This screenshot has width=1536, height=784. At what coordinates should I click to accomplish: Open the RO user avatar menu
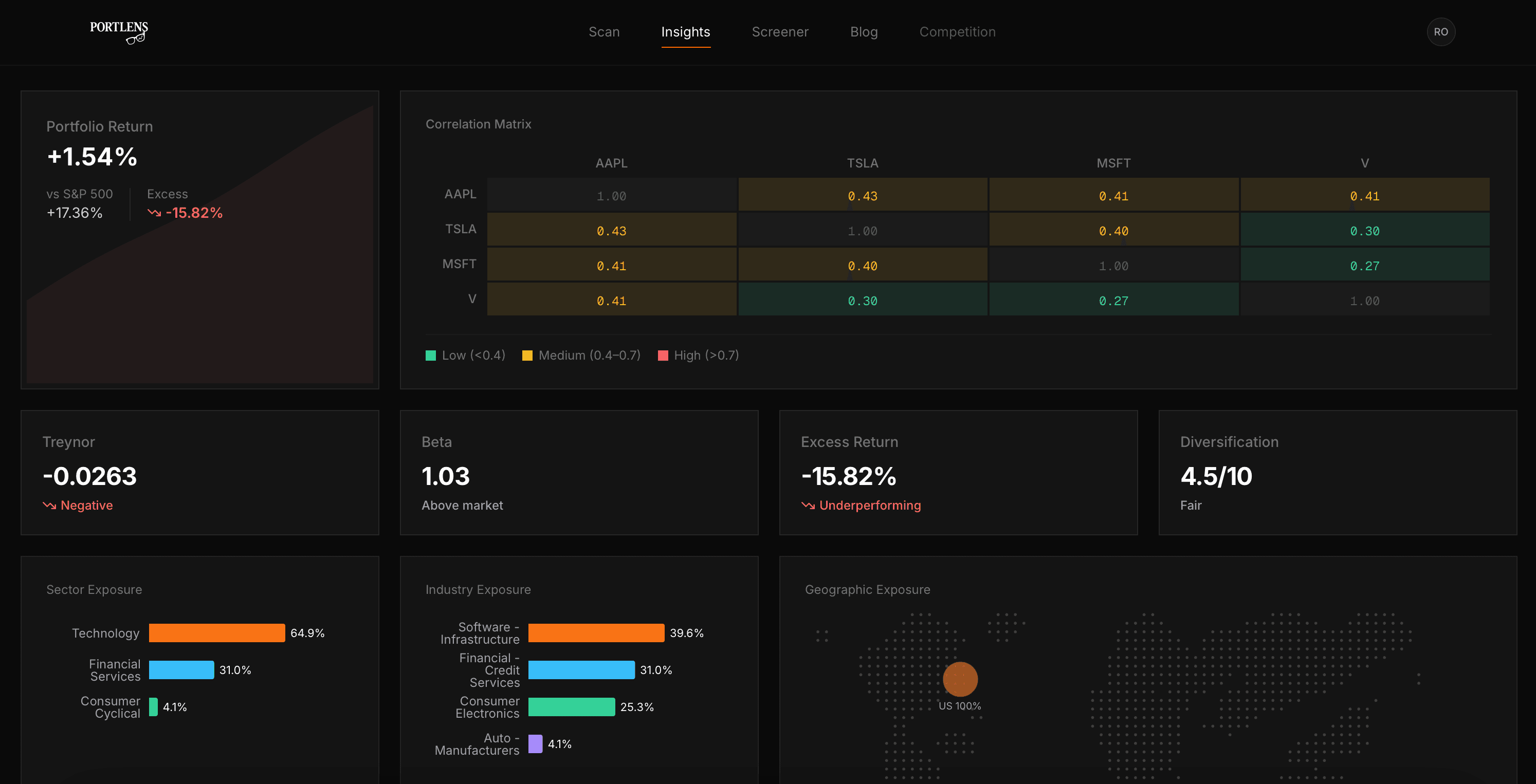(1440, 31)
